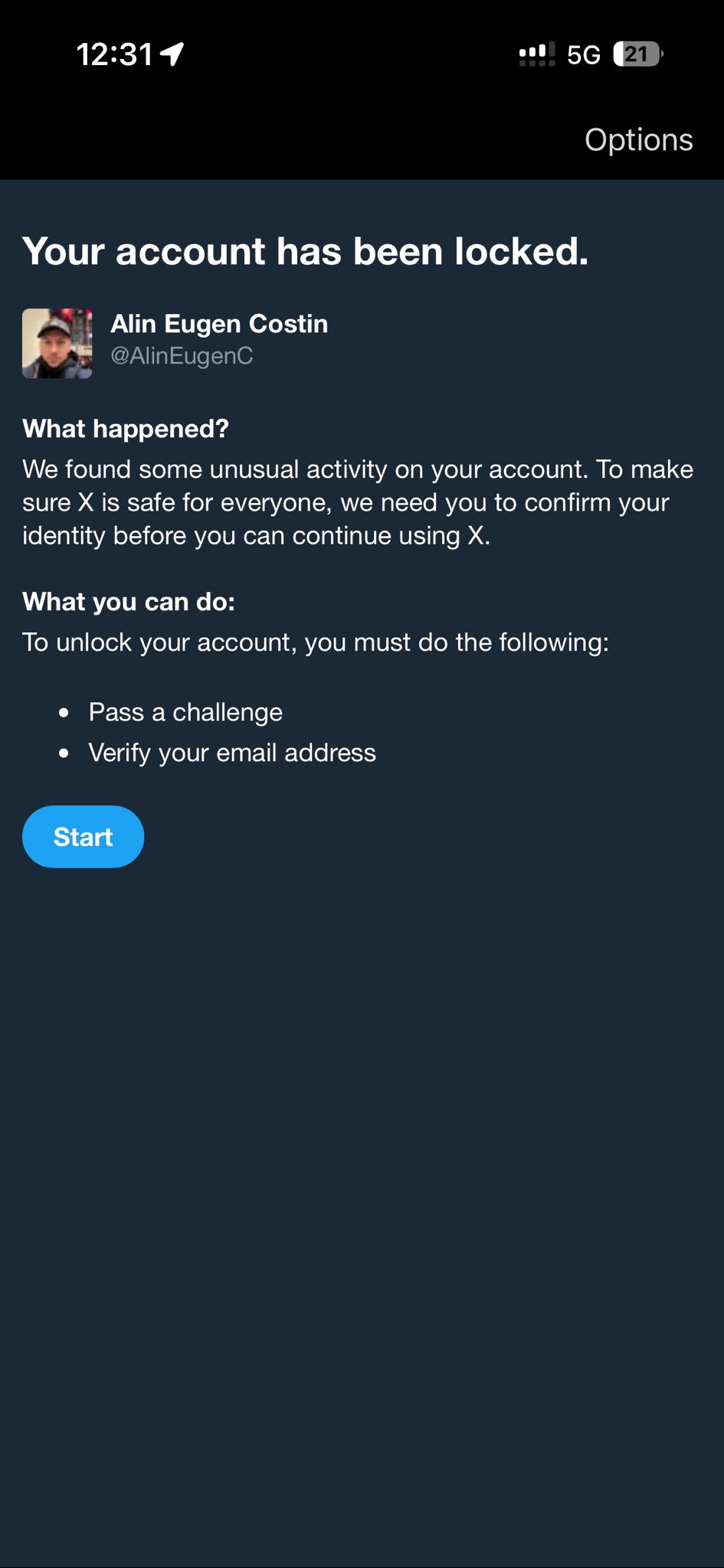Tap the 'Your account has been locked.' heading
The width and height of the screenshot is (724, 1568).
[305, 251]
